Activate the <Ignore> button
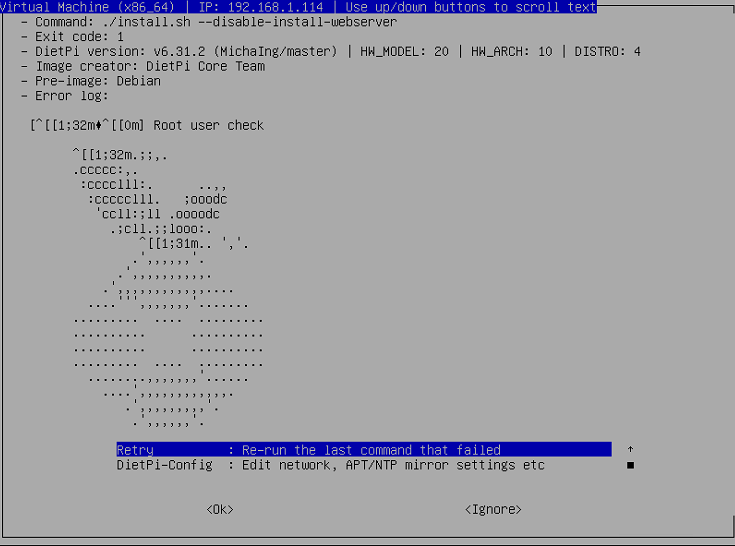This screenshot has height=546, width=735. (493, 509)
